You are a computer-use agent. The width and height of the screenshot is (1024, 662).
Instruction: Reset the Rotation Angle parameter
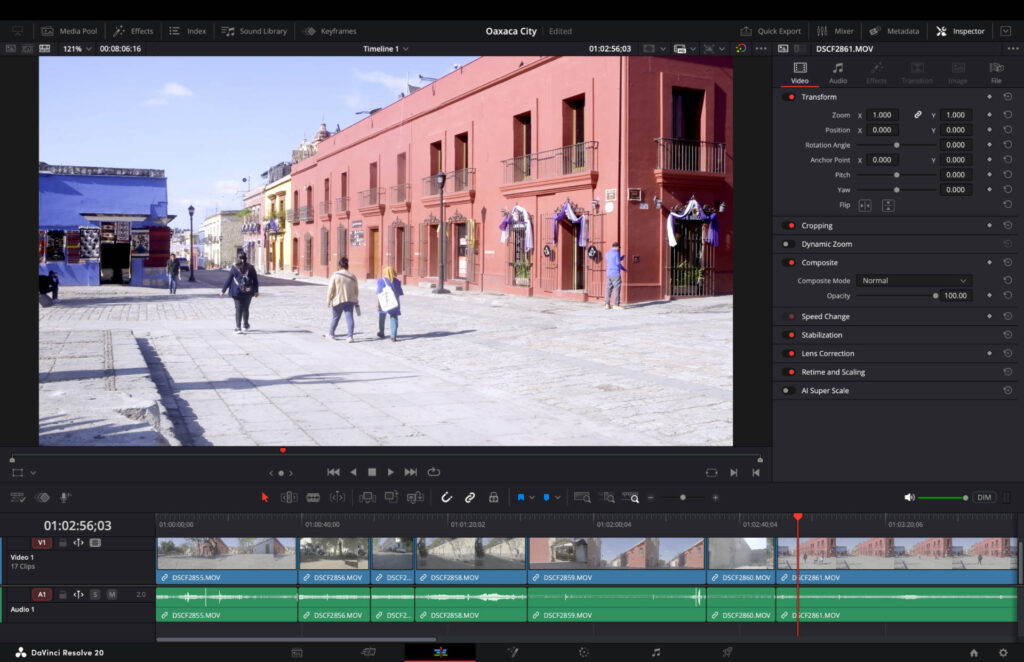click(x=1007, y=145)
